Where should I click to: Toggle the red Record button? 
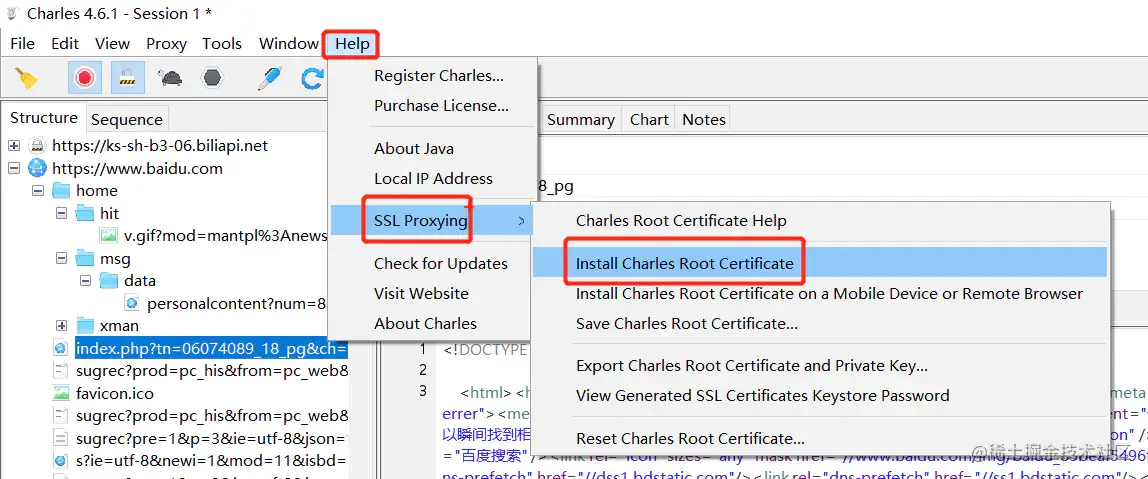click(85, 78)
